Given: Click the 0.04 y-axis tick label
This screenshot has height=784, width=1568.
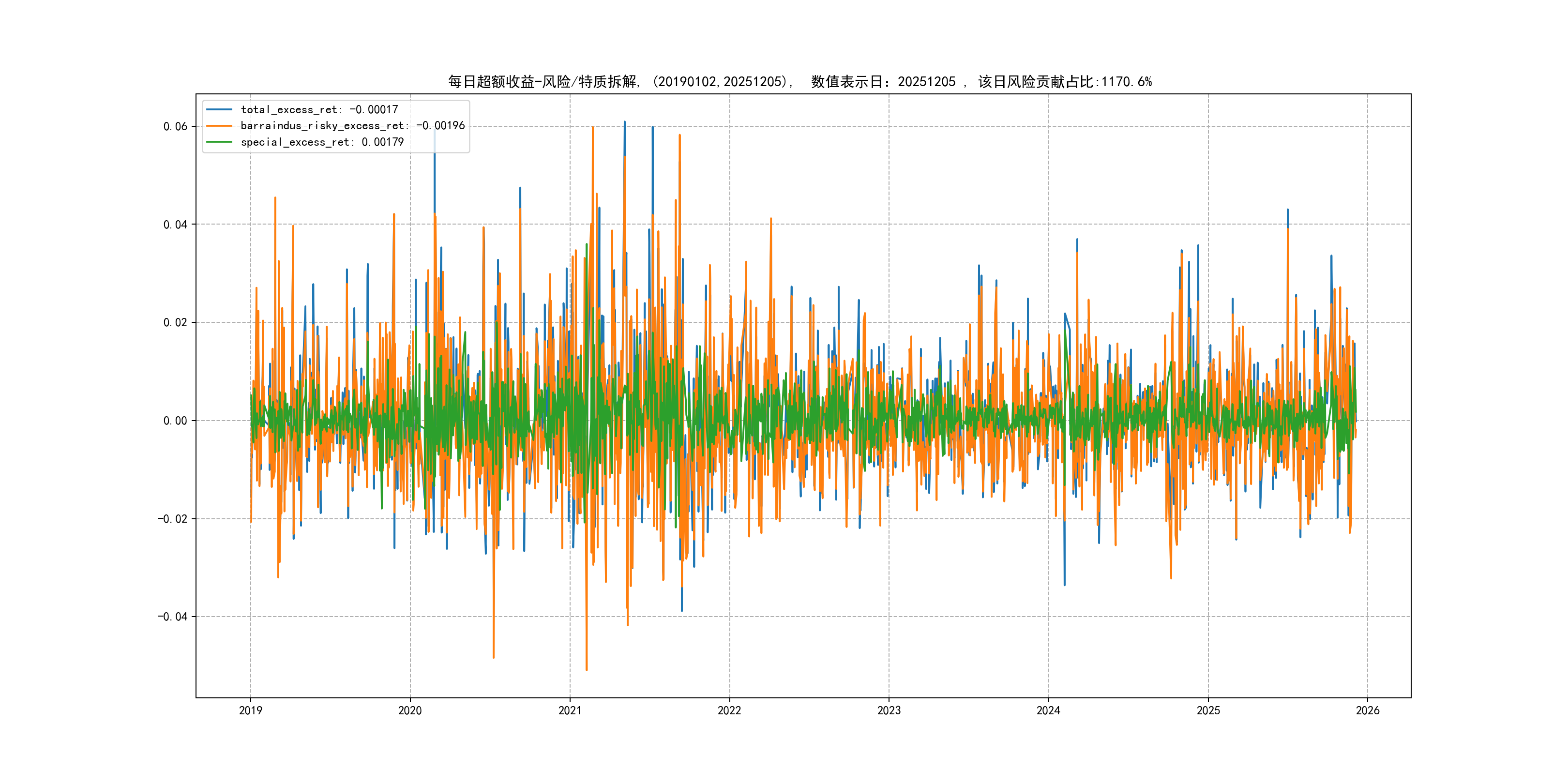Looking at the screenshot, I should [175, 225].
